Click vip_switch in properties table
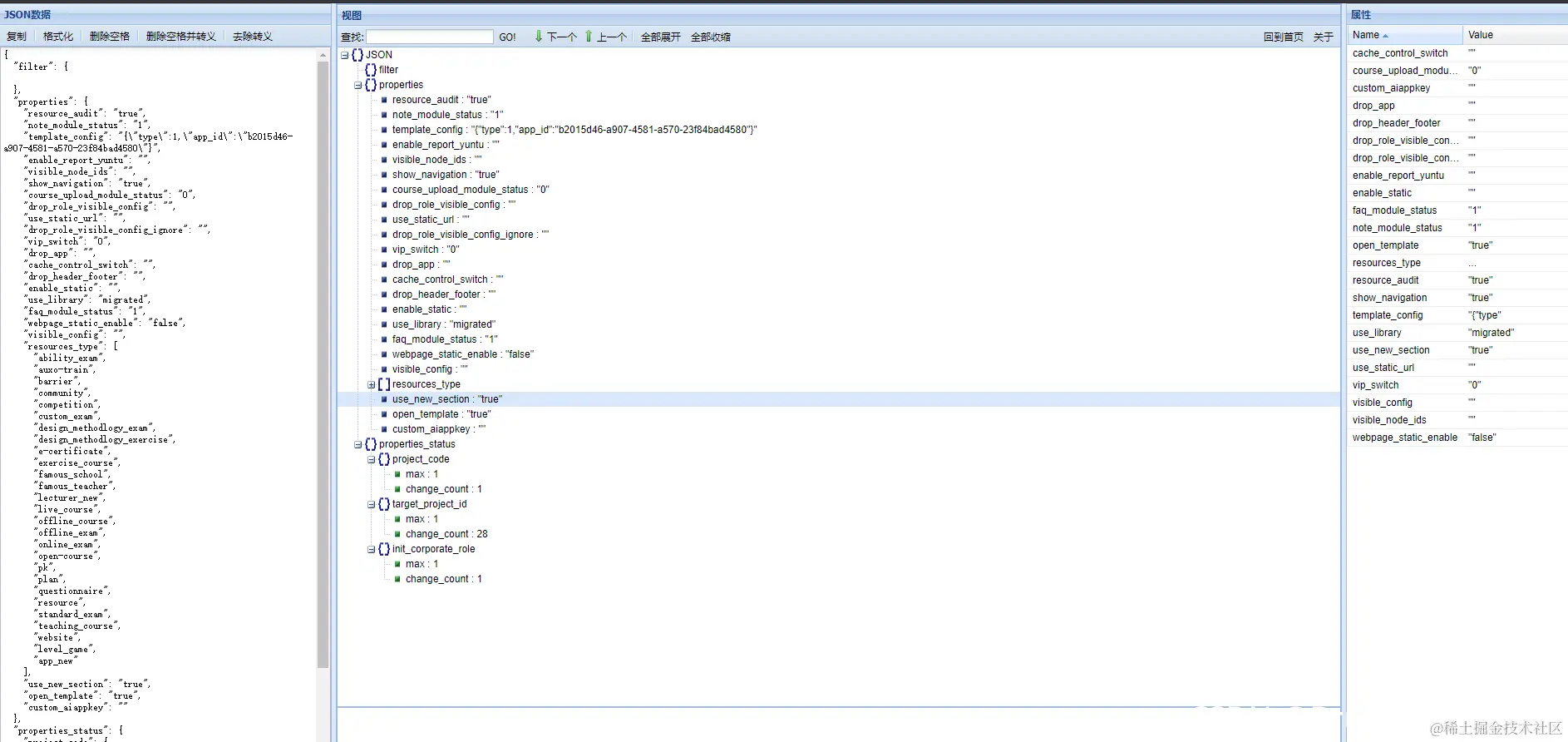This screenshot has height=742, width=1568. pos(1375,385)
